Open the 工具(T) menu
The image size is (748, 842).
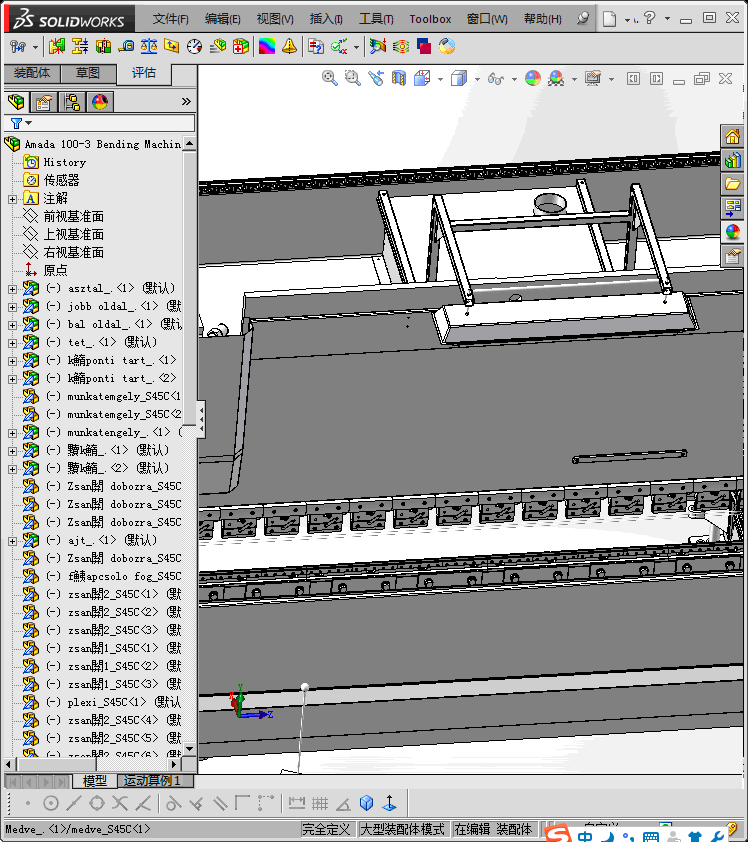click(x=376, y=19)
